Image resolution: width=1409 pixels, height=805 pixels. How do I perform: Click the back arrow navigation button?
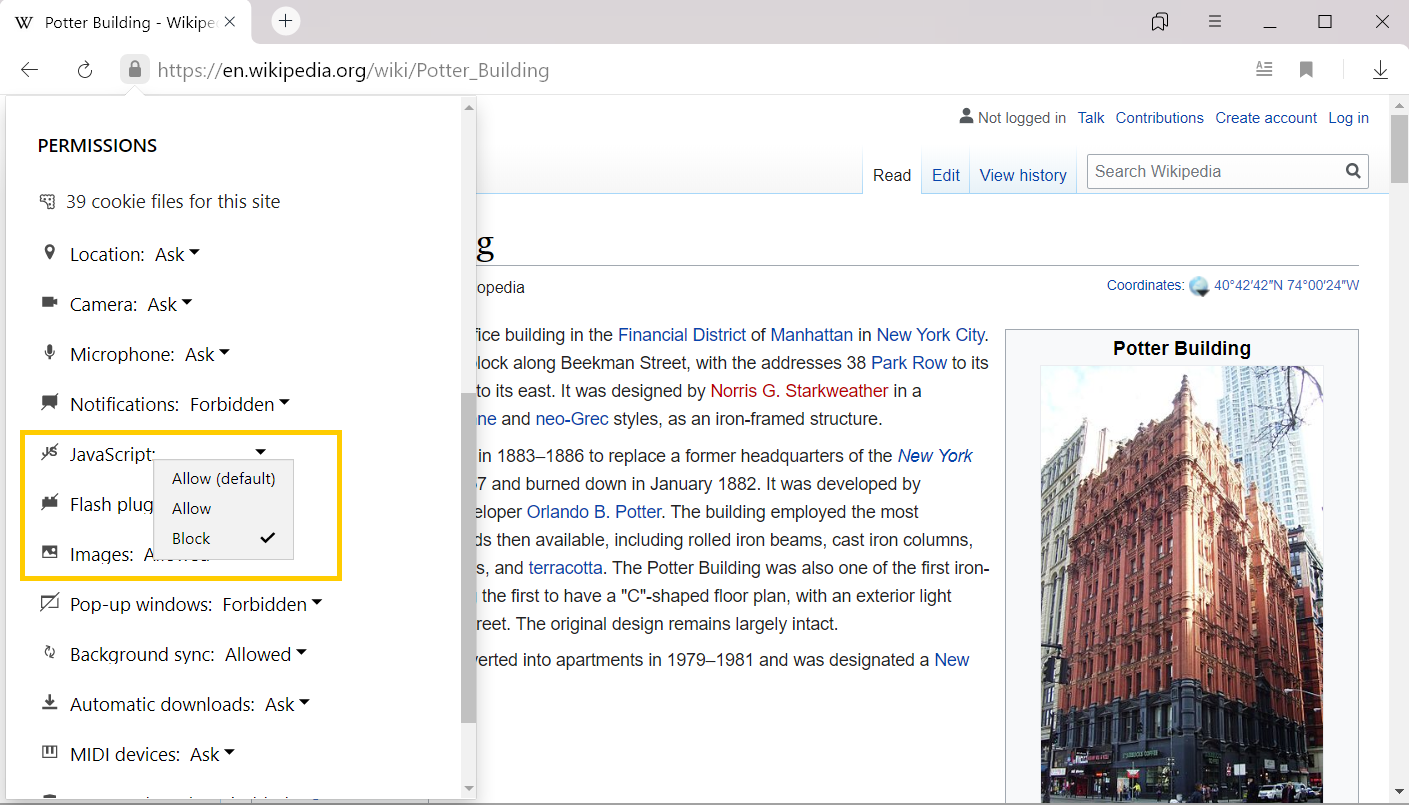click(x=30, y=70)
